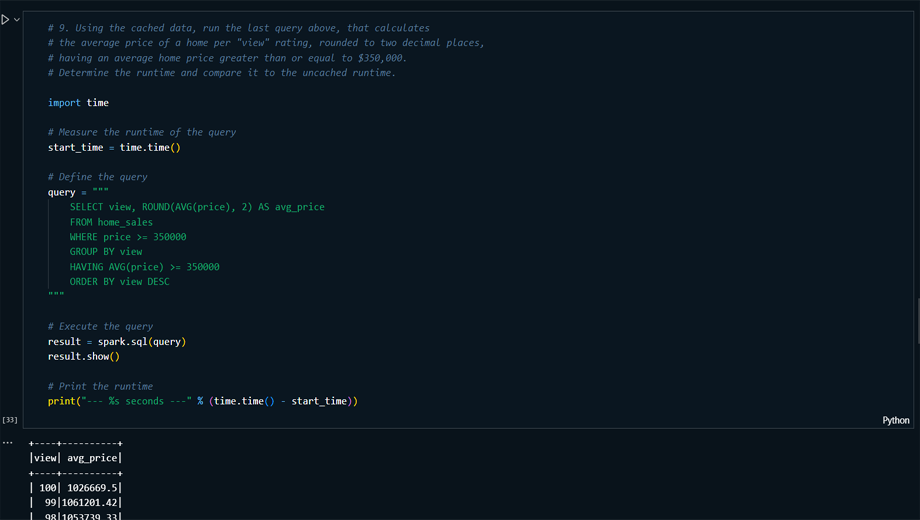Place cursor on 'result.show()' line
920x520 pixels.
pyautogui.click(x=83, y=356)
